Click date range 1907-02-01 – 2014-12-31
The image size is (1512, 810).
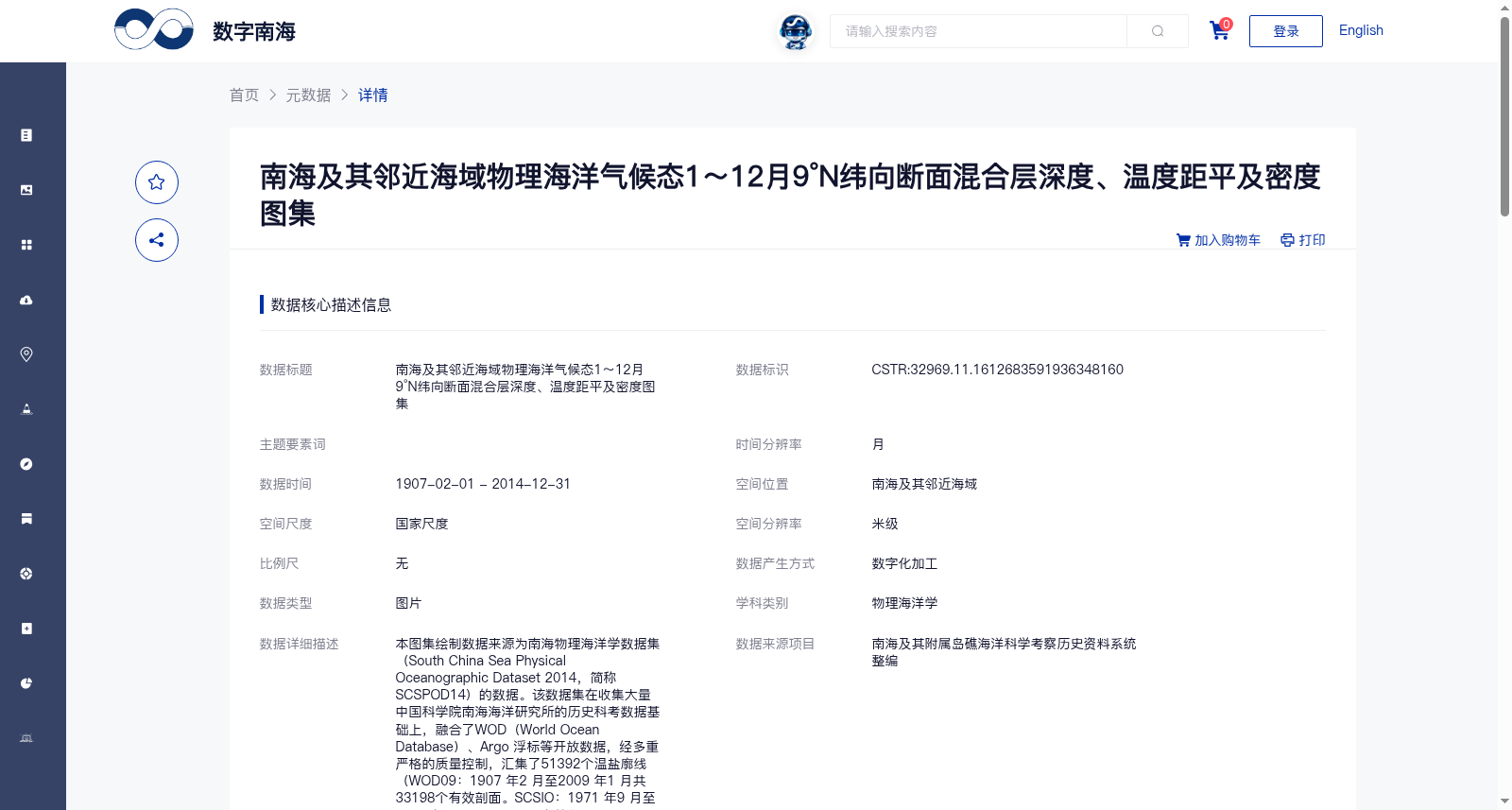[483, 484]
